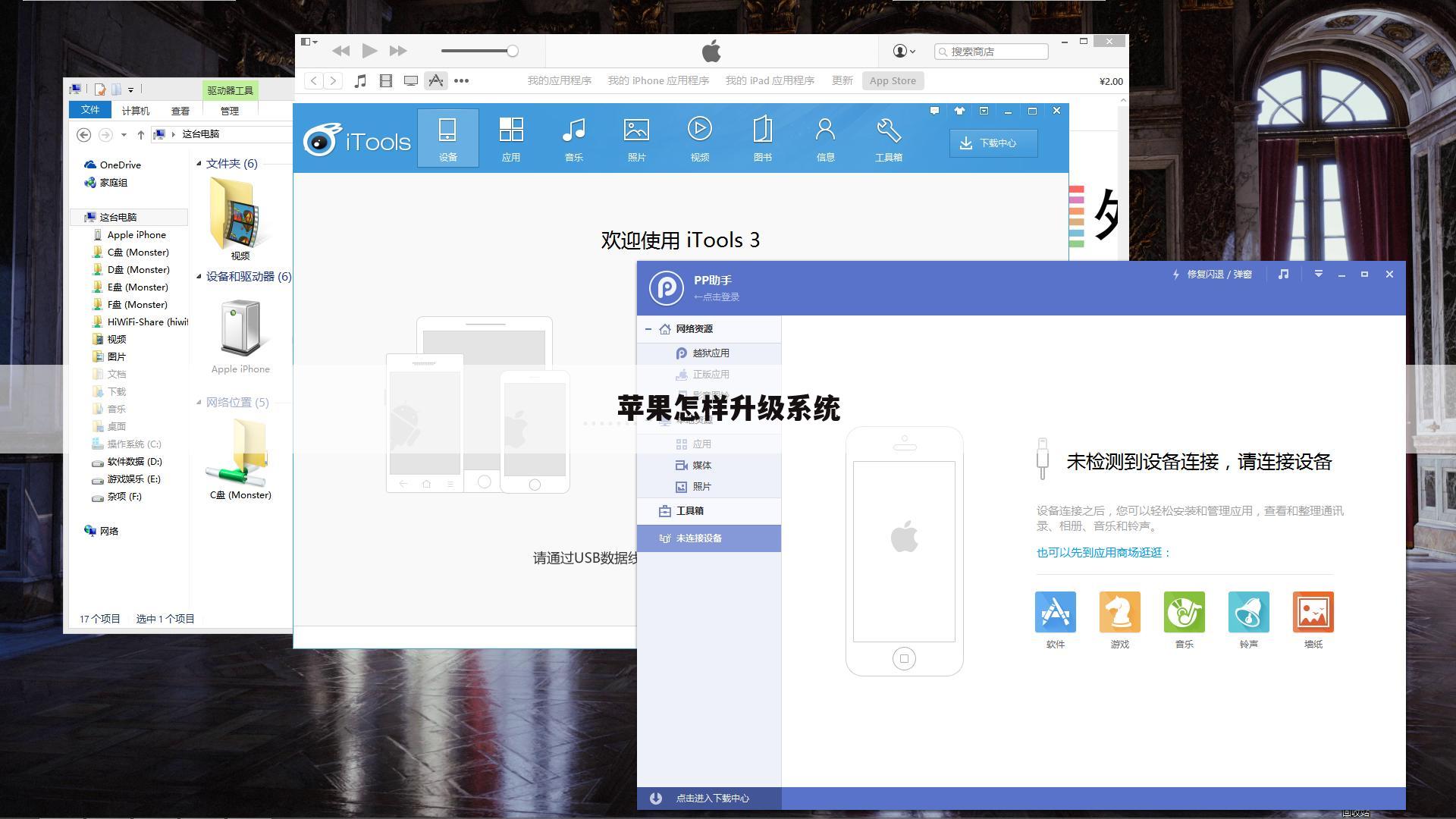Click the iTunes search store field
Viewport: 1456px width, 819px height.
[x=991, y=52]
